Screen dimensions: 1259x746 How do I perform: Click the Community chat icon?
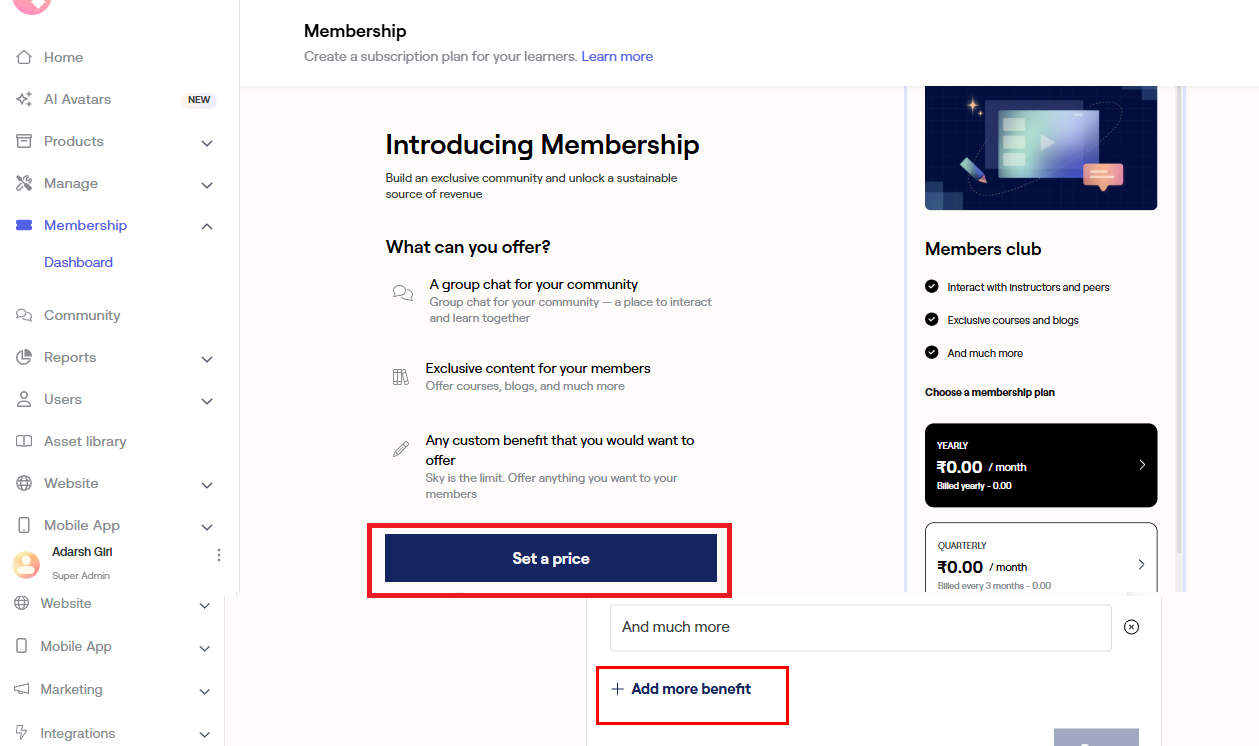coord(24,316)
